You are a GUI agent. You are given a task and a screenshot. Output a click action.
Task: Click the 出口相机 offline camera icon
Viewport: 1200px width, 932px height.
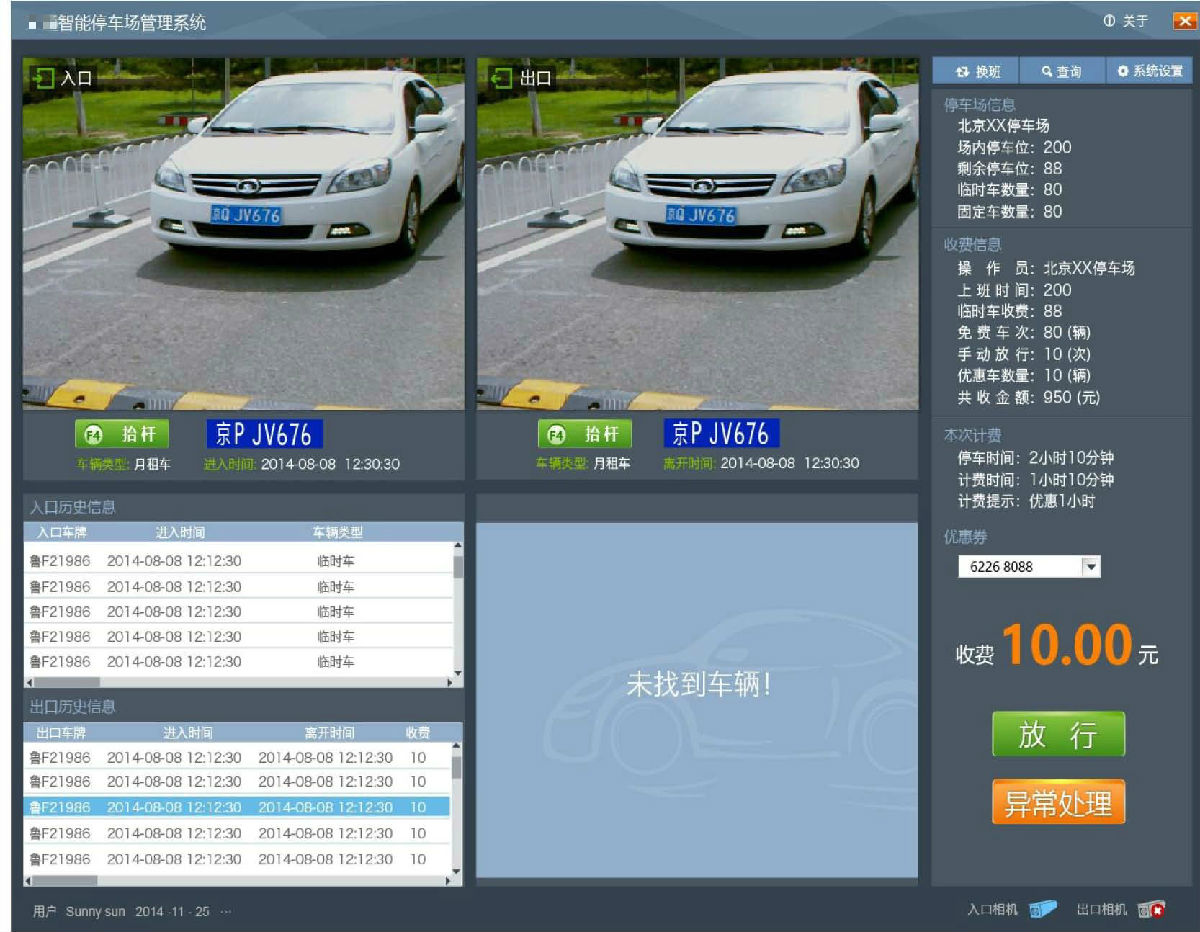(x=1150, y=910)
